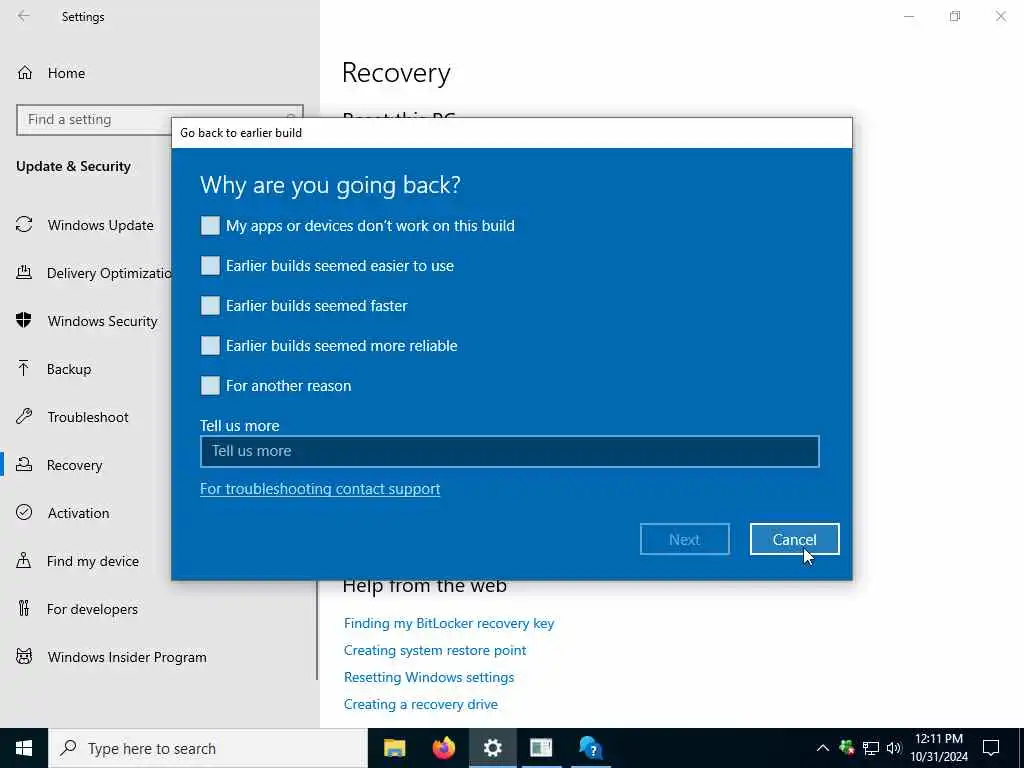This screenshot has width=1024, height=768.
Task: Click Delivery Optimization icon in sidebar
Action: [24, 272]
